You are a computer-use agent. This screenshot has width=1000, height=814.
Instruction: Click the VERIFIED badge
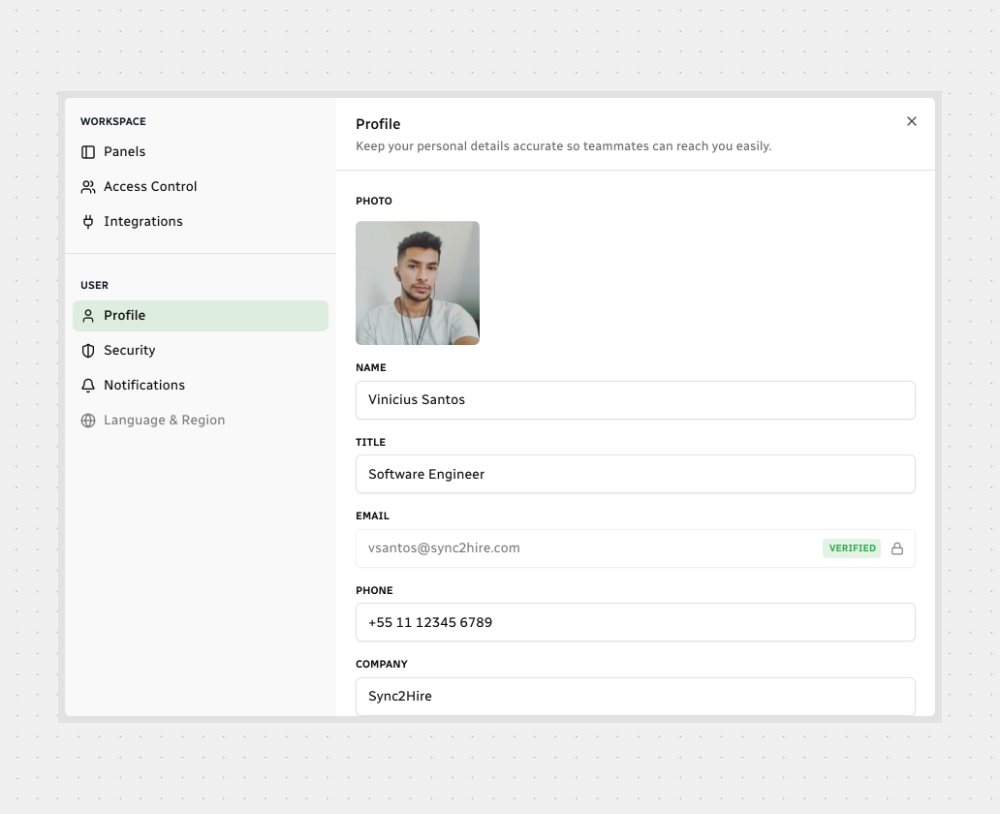tap(851, 549)
